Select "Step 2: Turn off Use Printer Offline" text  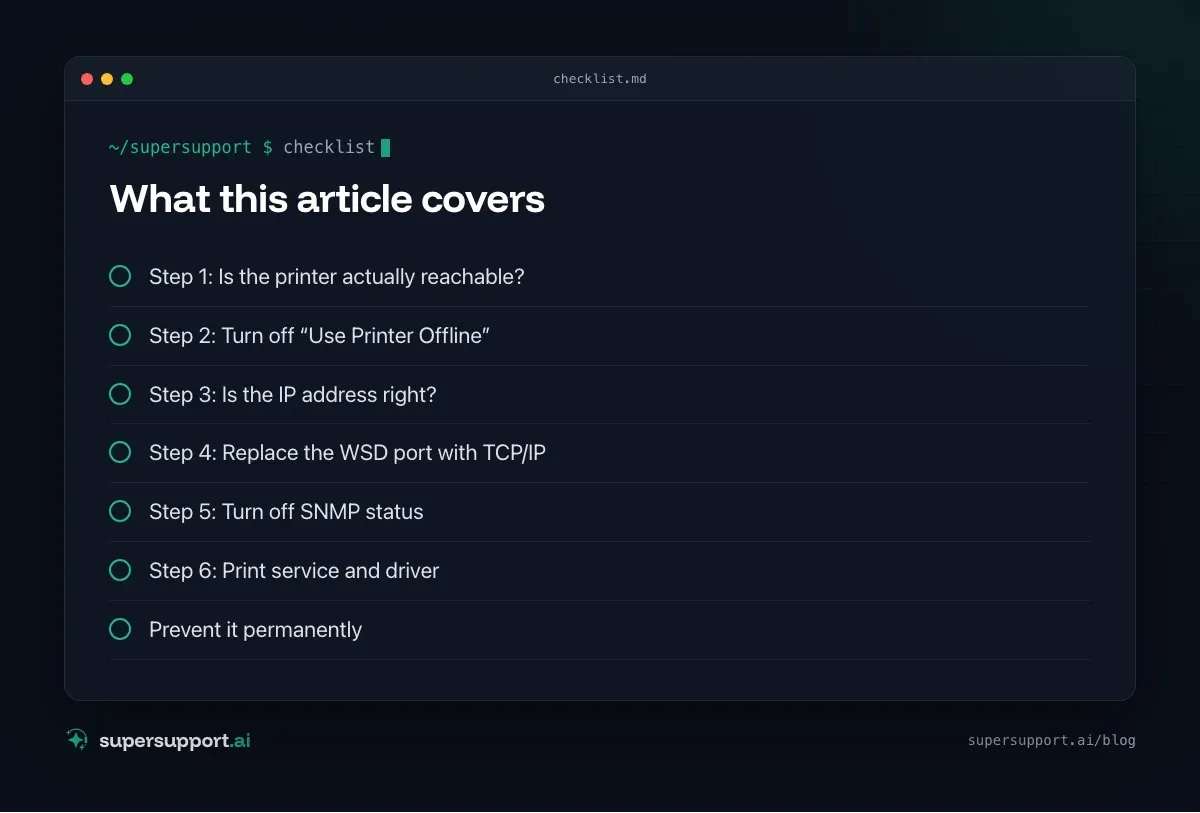(319, 335)
